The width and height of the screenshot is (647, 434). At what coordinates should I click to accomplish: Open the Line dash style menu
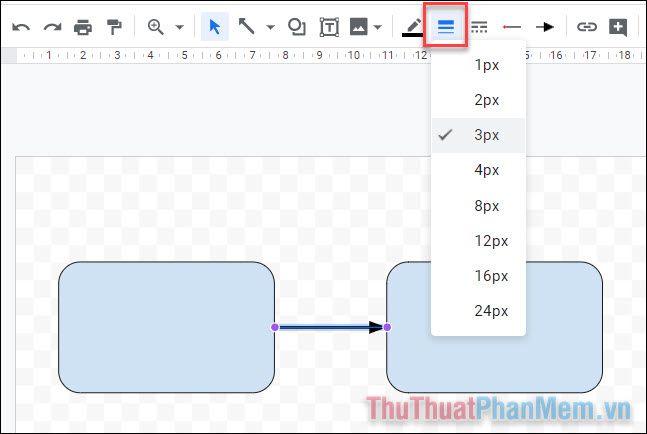[x=479, y=27]
